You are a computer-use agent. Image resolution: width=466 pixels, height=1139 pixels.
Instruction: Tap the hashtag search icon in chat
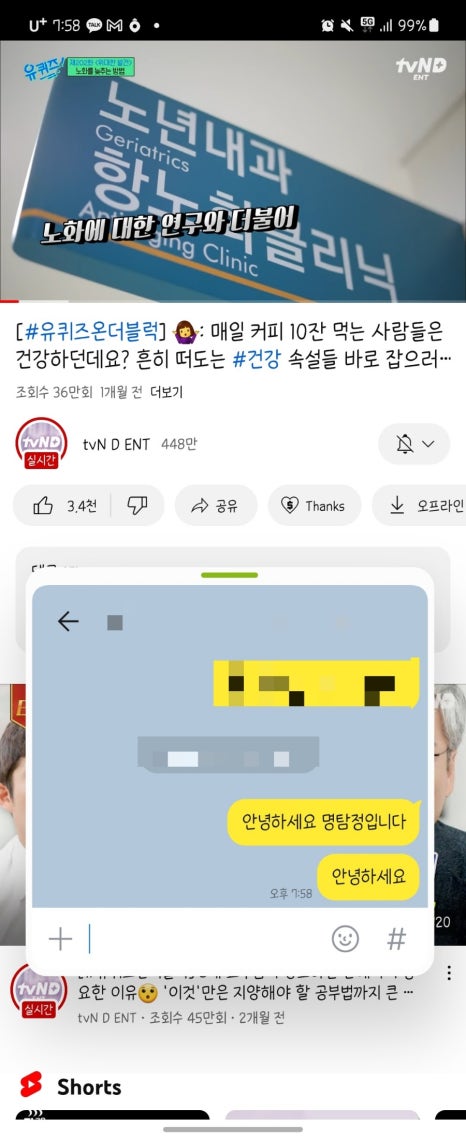click(x=396, y=939)
